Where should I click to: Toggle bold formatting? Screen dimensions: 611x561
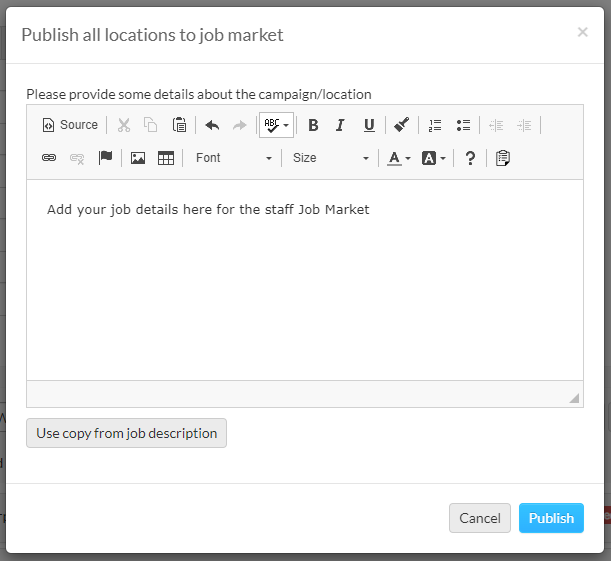313,125
